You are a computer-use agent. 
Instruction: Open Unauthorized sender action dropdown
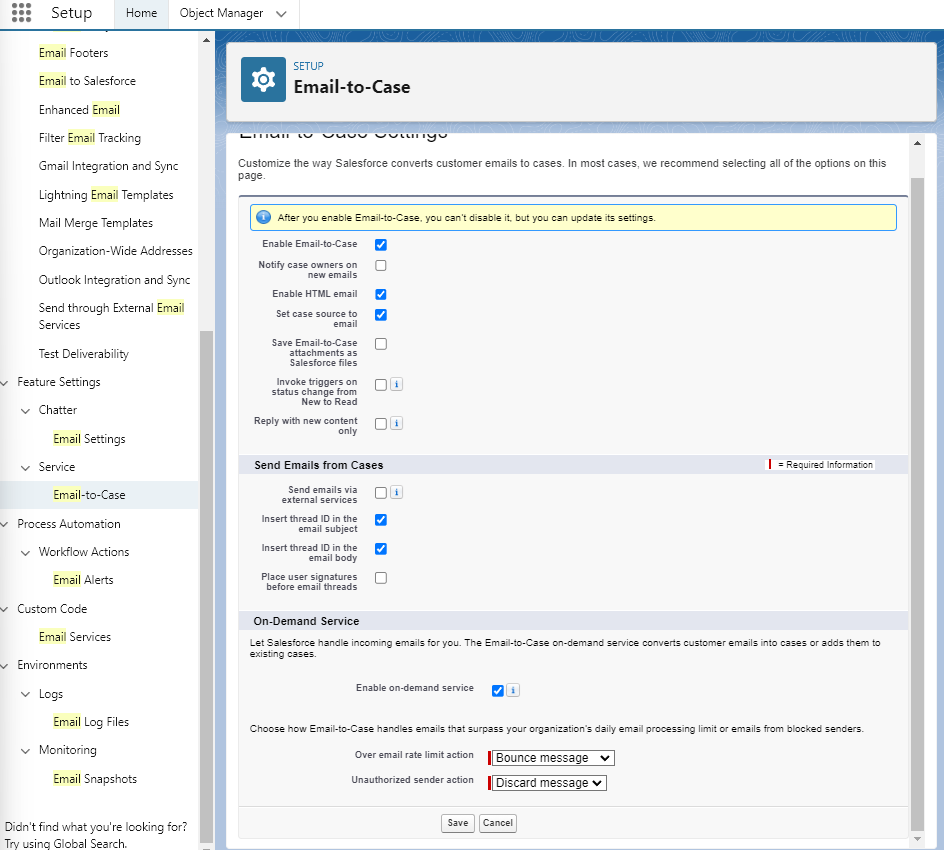pos(548,783)
